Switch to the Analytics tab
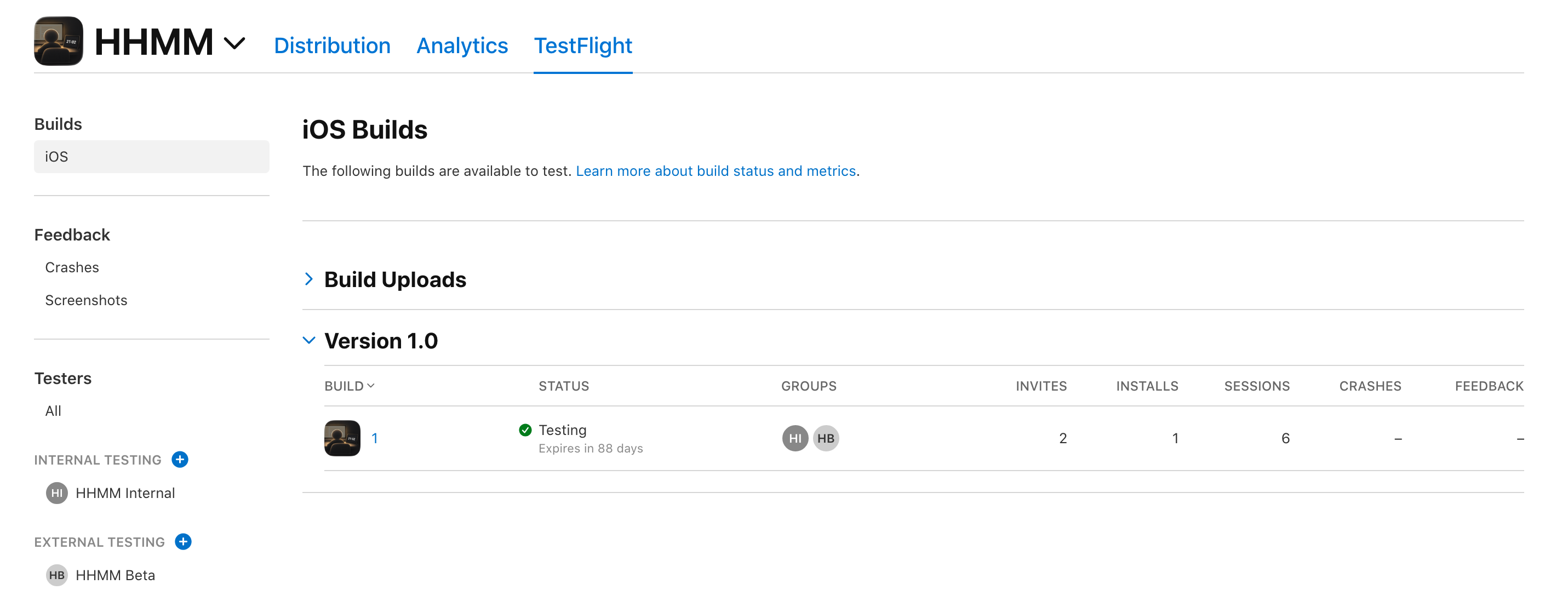The image size is (1568, 607). [x=462, y=45]
